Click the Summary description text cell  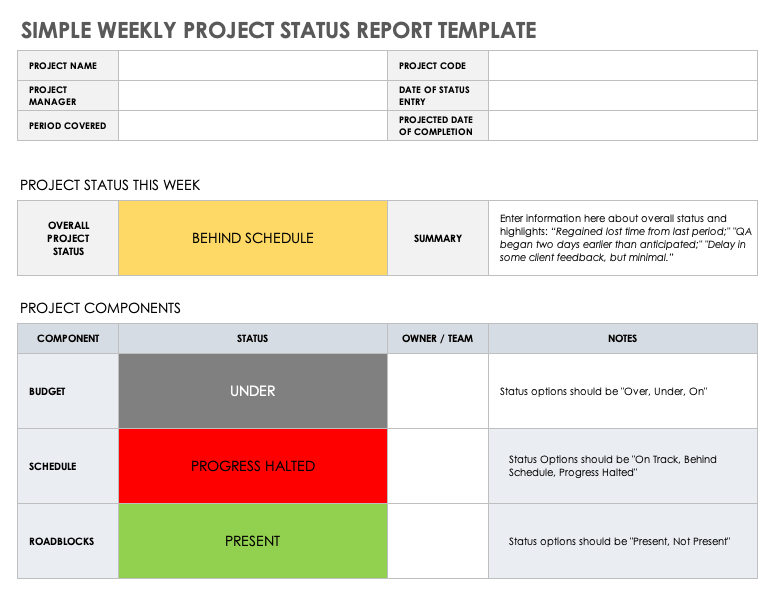(622, 238)
